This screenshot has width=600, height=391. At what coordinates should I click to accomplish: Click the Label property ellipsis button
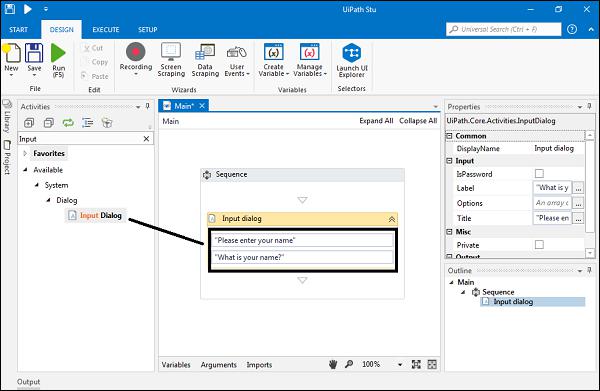[x=578, y=188]
